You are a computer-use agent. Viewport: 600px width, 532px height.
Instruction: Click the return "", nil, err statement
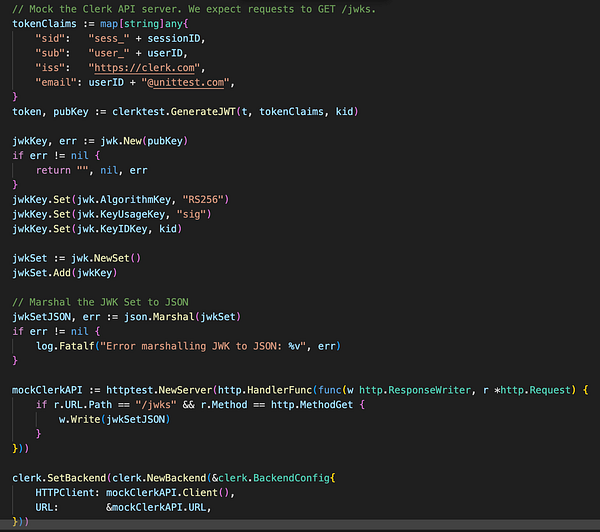(x=91, y=170)
